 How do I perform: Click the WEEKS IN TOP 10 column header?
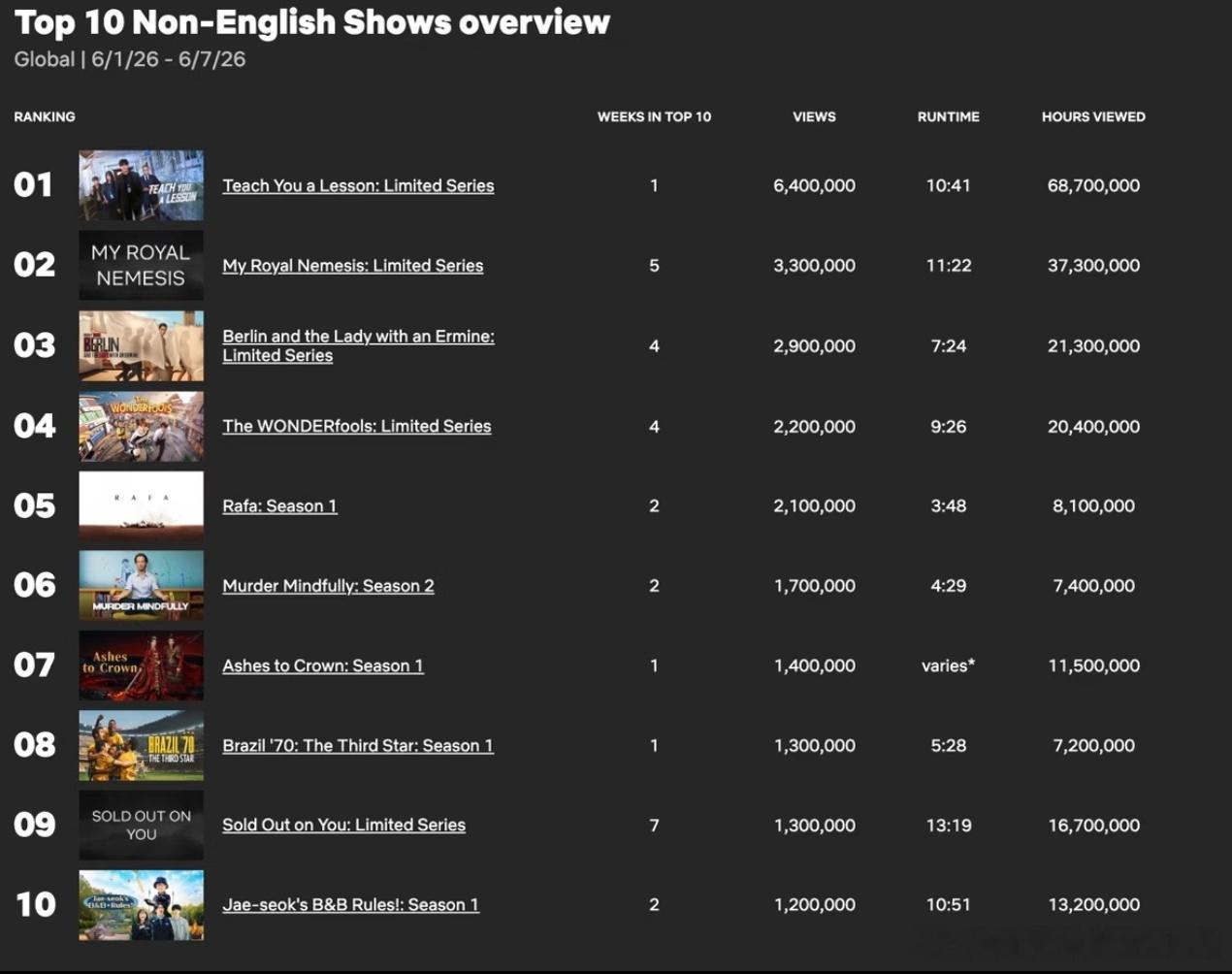(654, 116)
